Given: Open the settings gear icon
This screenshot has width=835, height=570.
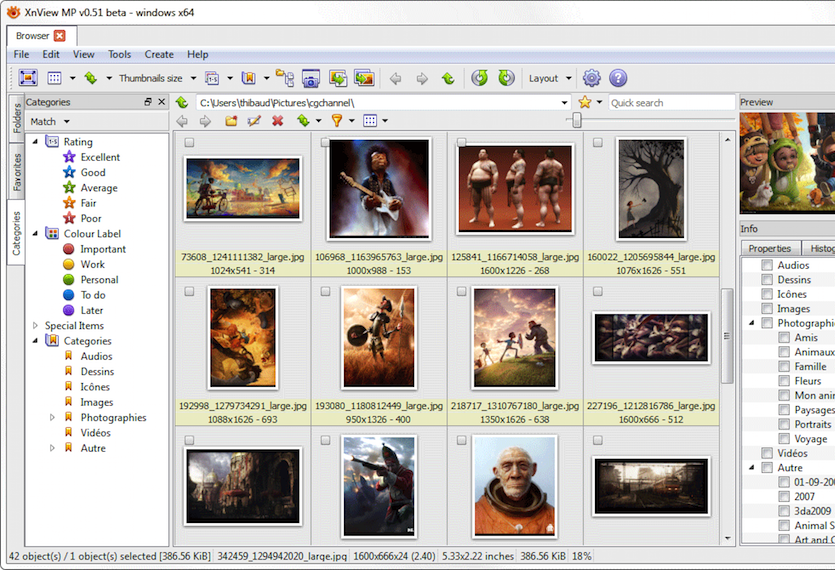Looking at the screenshot, I should tap(592, 78).
